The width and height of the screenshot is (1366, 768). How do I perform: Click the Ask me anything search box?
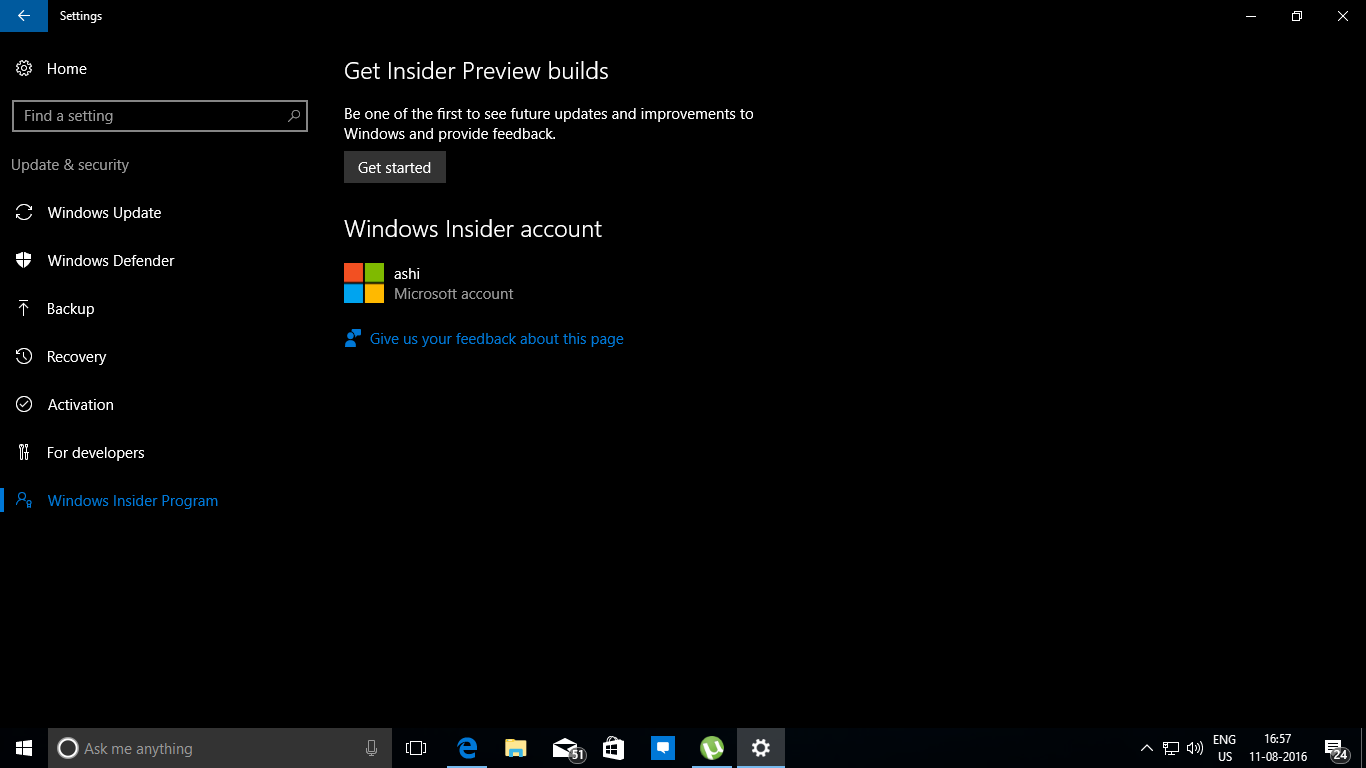tap(218, 748)
